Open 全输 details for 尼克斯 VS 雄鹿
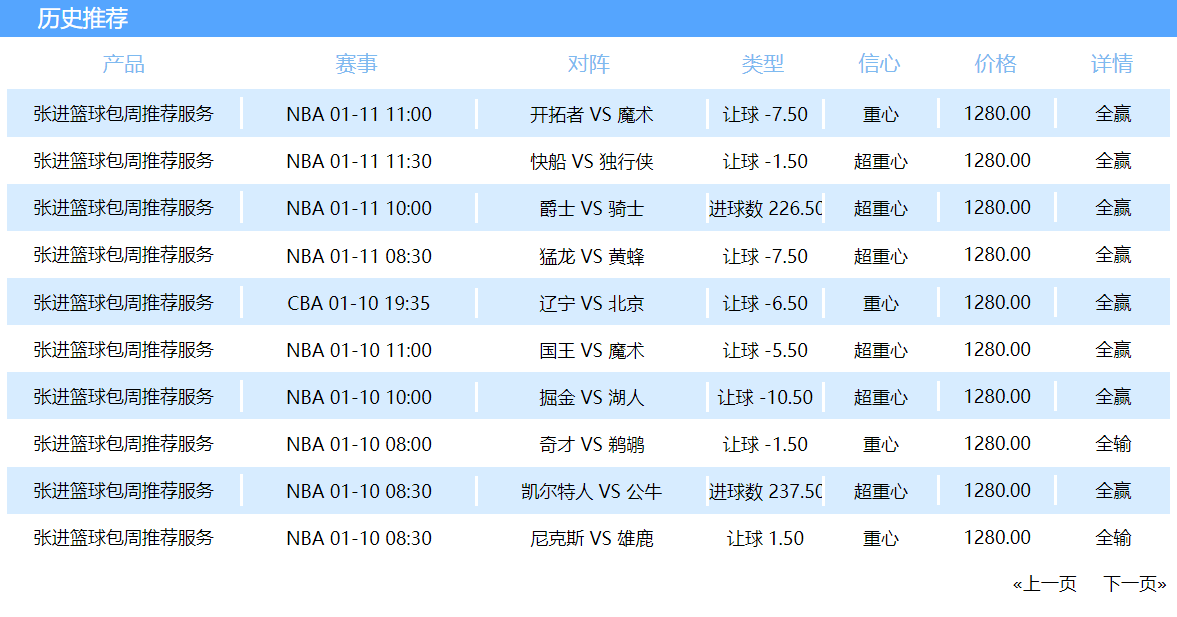Screen dimensions: 1177x617 click(1112, 537)
